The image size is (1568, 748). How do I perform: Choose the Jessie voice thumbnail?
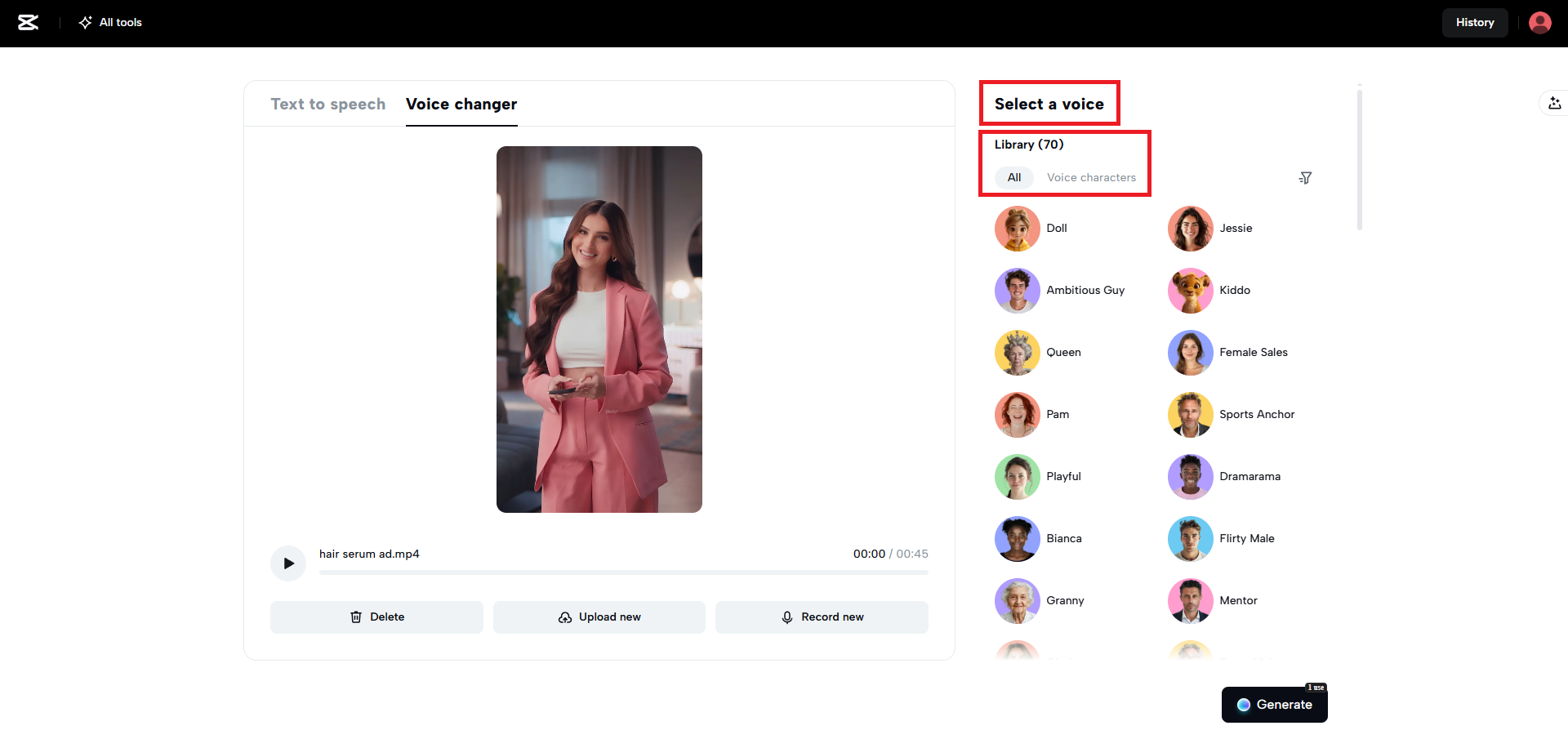pos(1190,229)
